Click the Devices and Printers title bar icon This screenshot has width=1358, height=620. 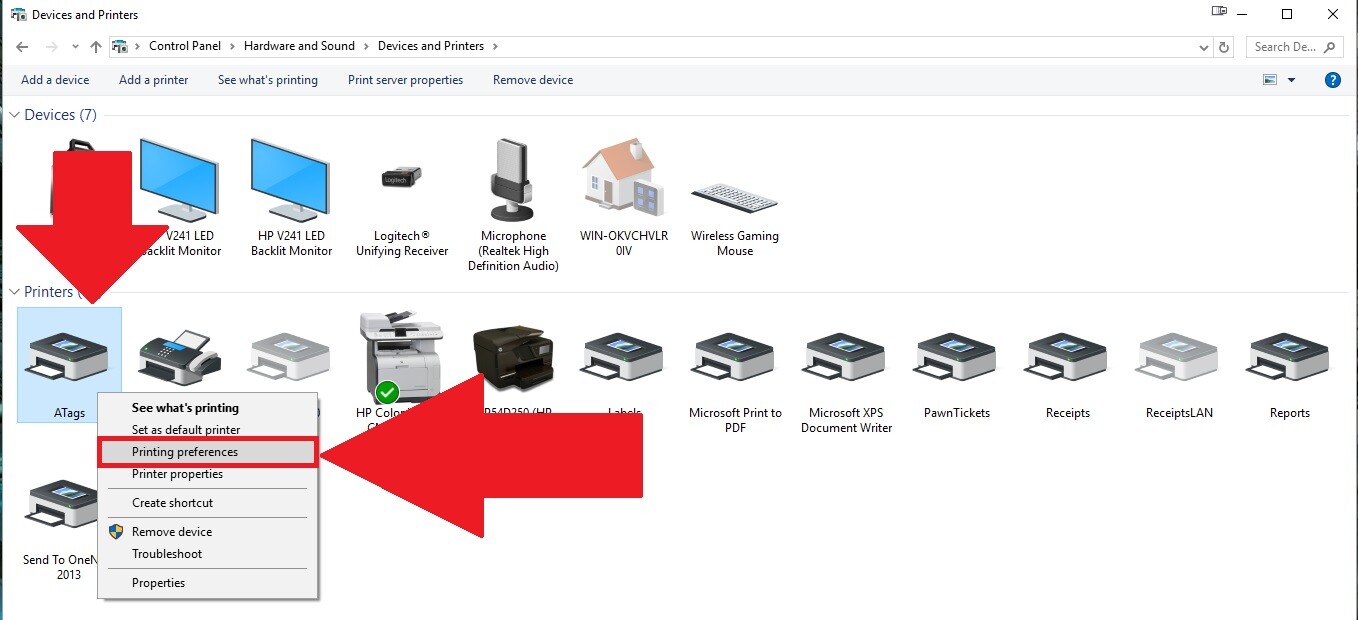pos(18,14)
